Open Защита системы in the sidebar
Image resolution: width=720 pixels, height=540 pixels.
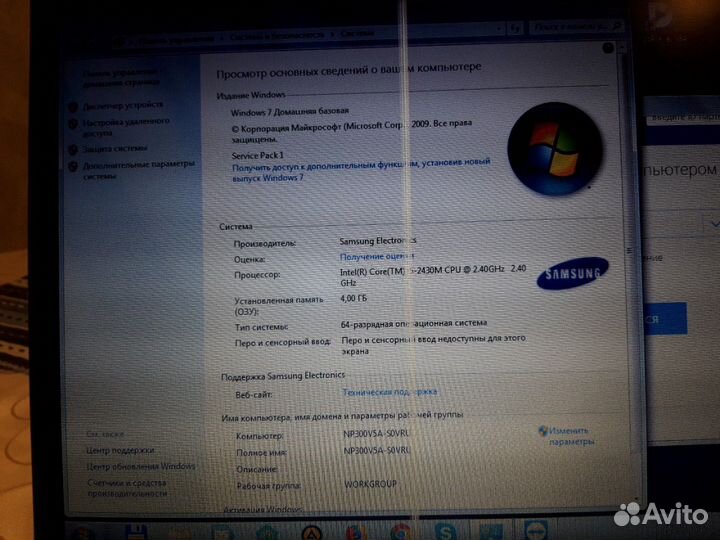pyautogui.click(x=114, y=149)
